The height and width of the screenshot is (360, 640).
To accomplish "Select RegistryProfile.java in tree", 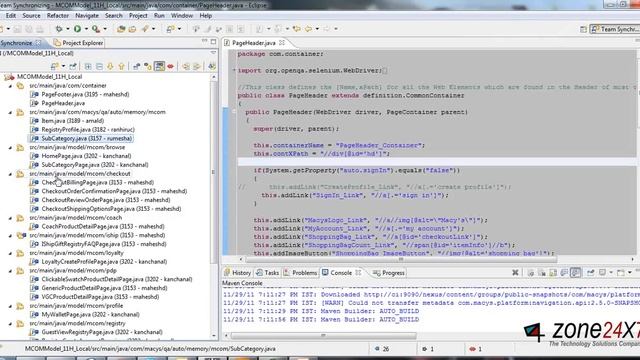I will tap(88, 129).
